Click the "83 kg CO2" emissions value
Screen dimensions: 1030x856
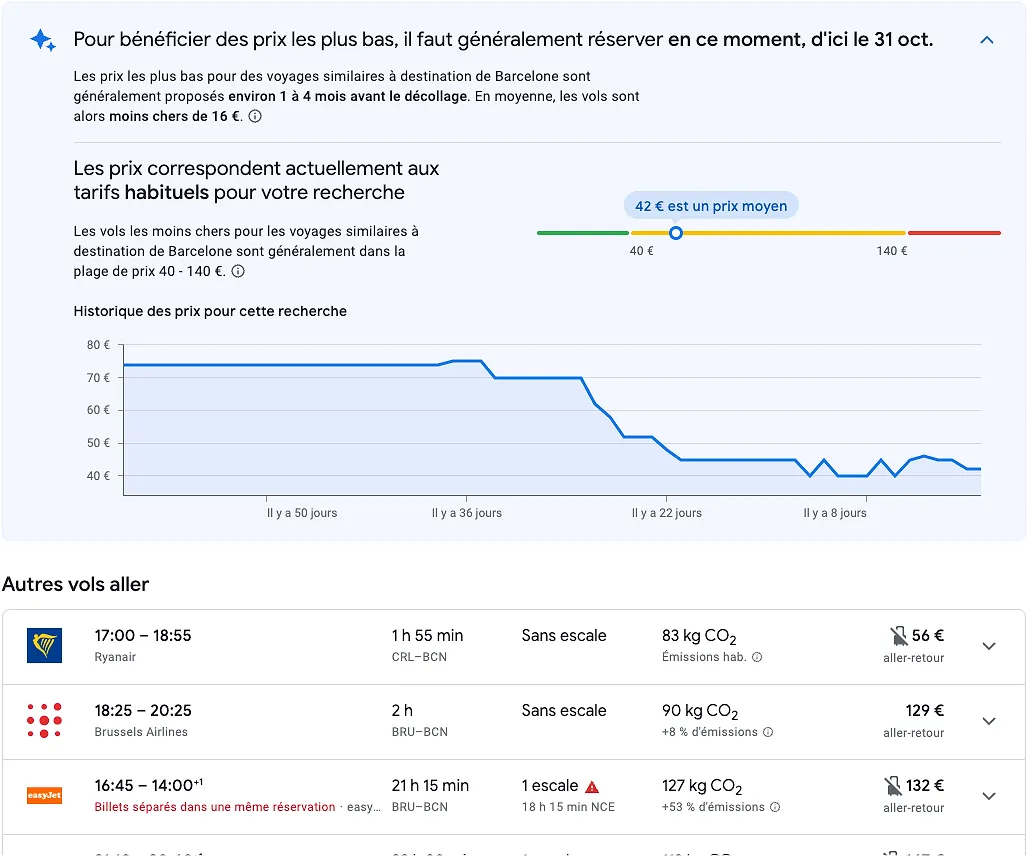click(x=699, y=636)
